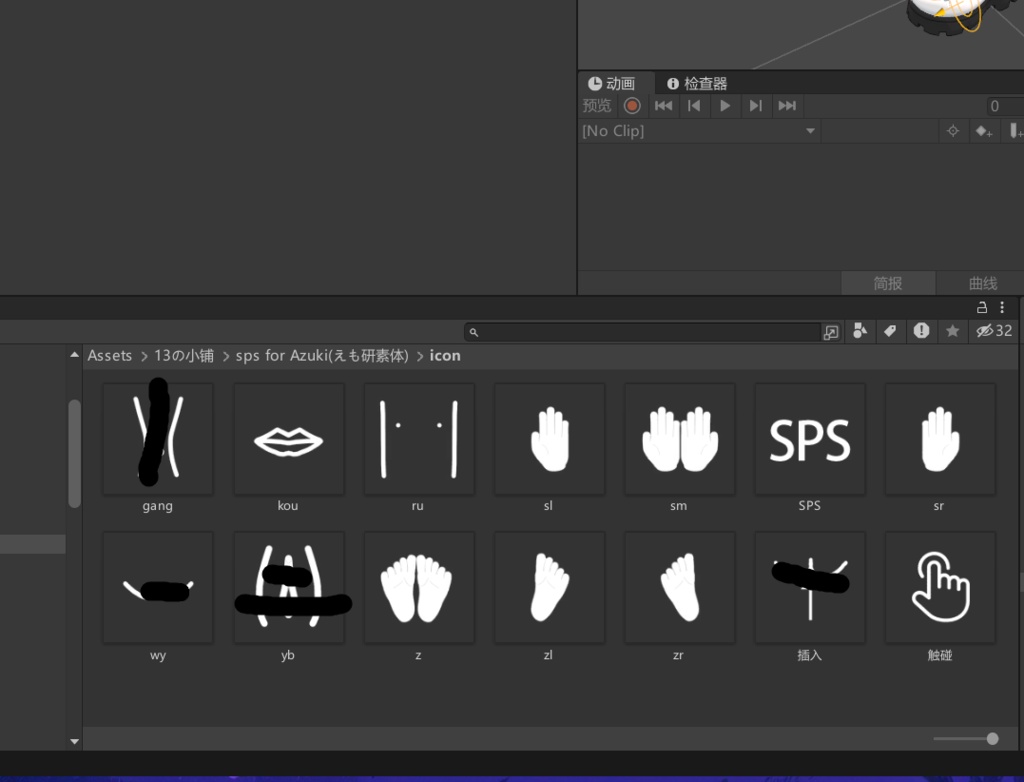Select the sl hand icon asset

click(549, 438)
